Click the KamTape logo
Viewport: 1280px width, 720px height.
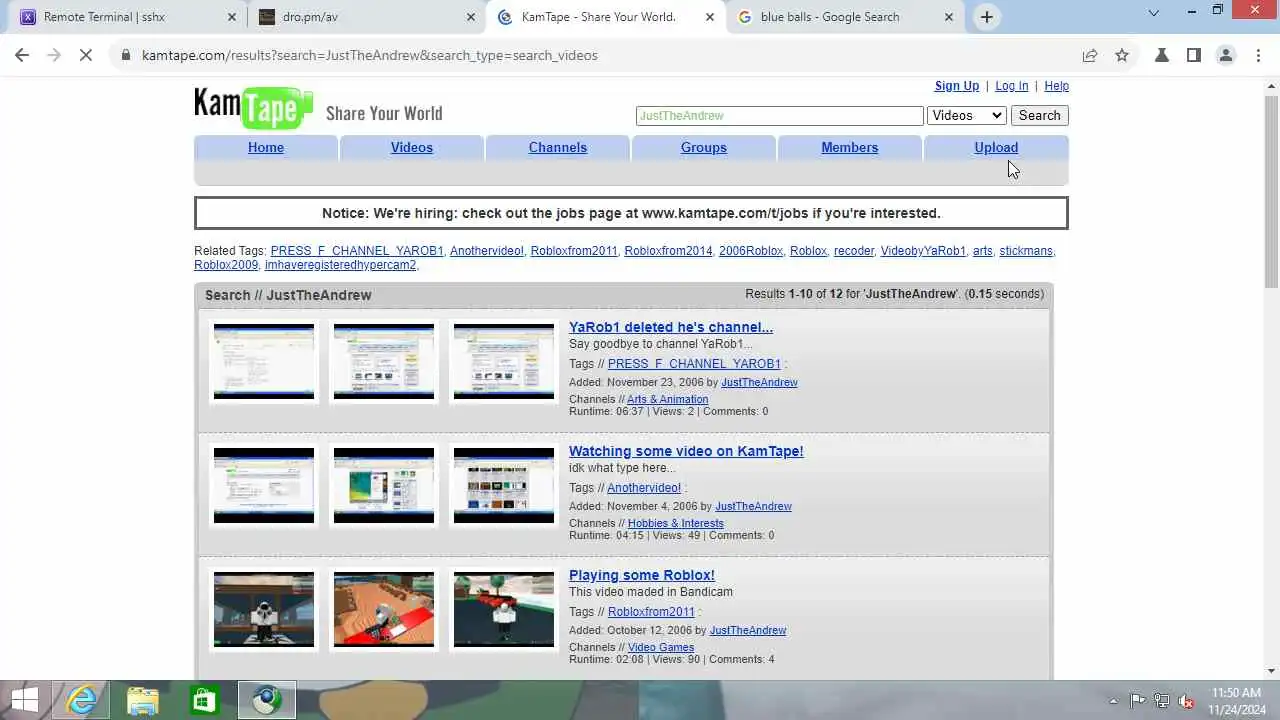click(254, 107)
